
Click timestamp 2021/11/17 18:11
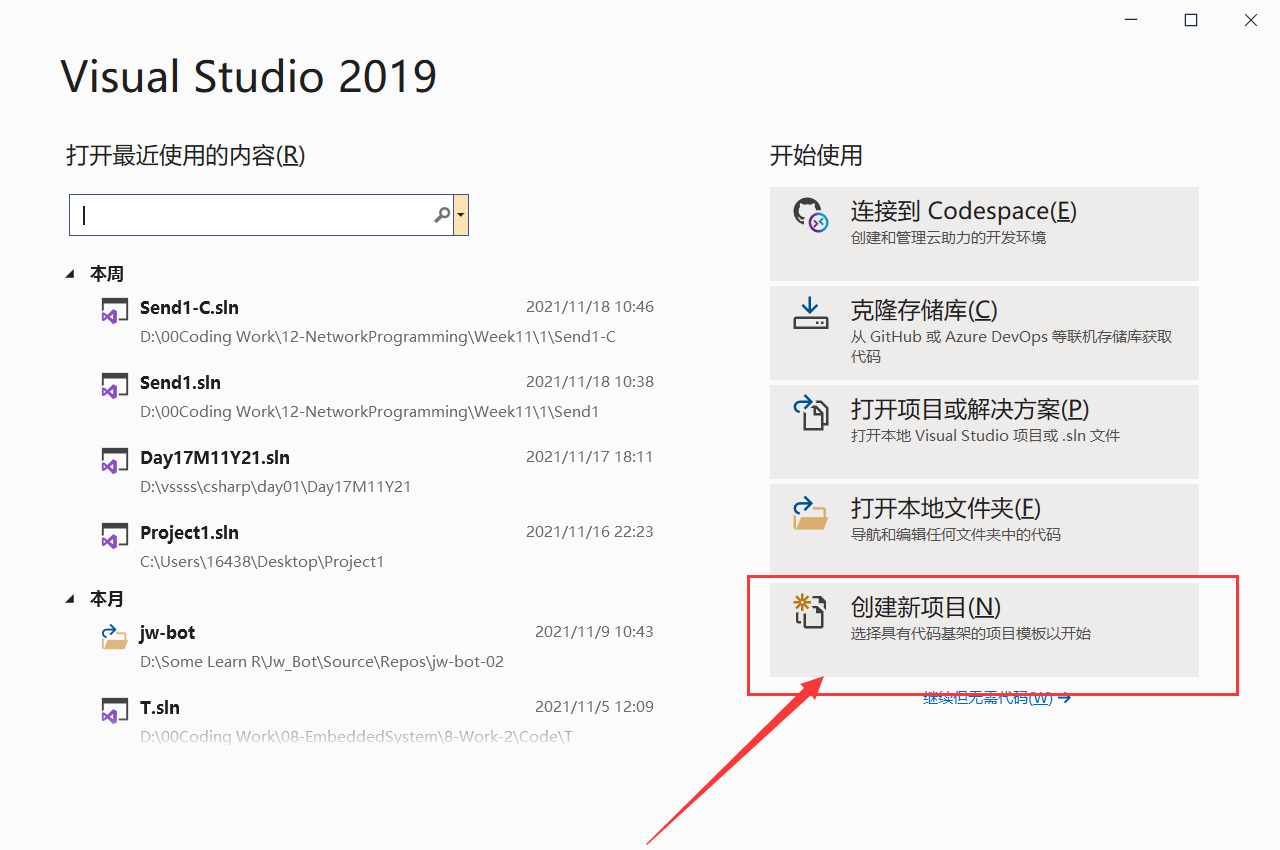point(590,457)
